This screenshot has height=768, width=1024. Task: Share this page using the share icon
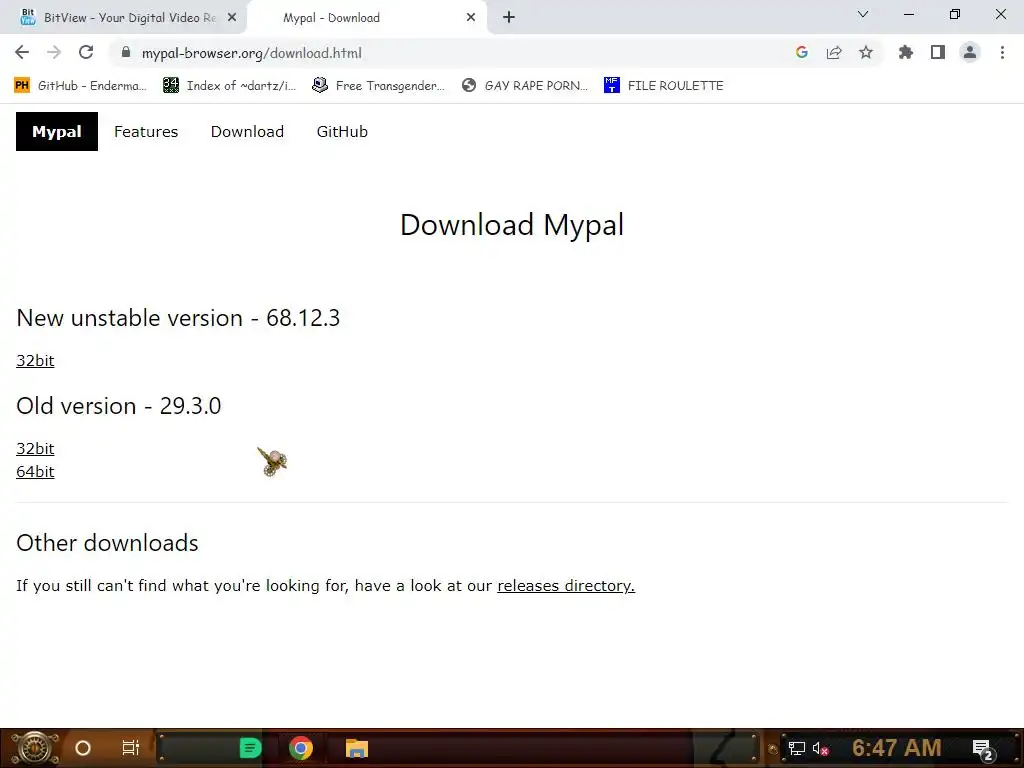[x=834, y=52]
